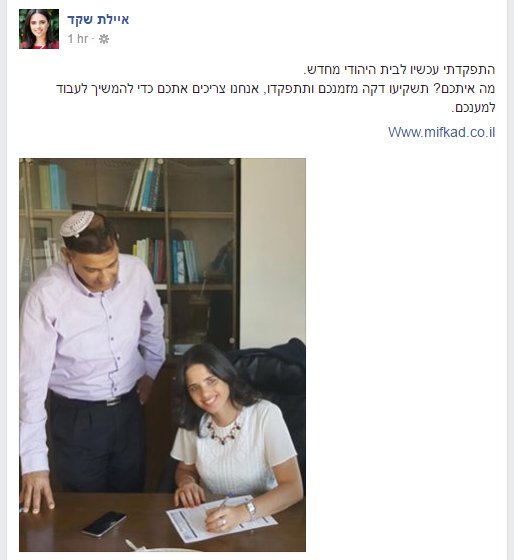The width and height of the screenshot is (514, 560).
Task: Click the custom privacy gear icon
Action: click(104, 39)
